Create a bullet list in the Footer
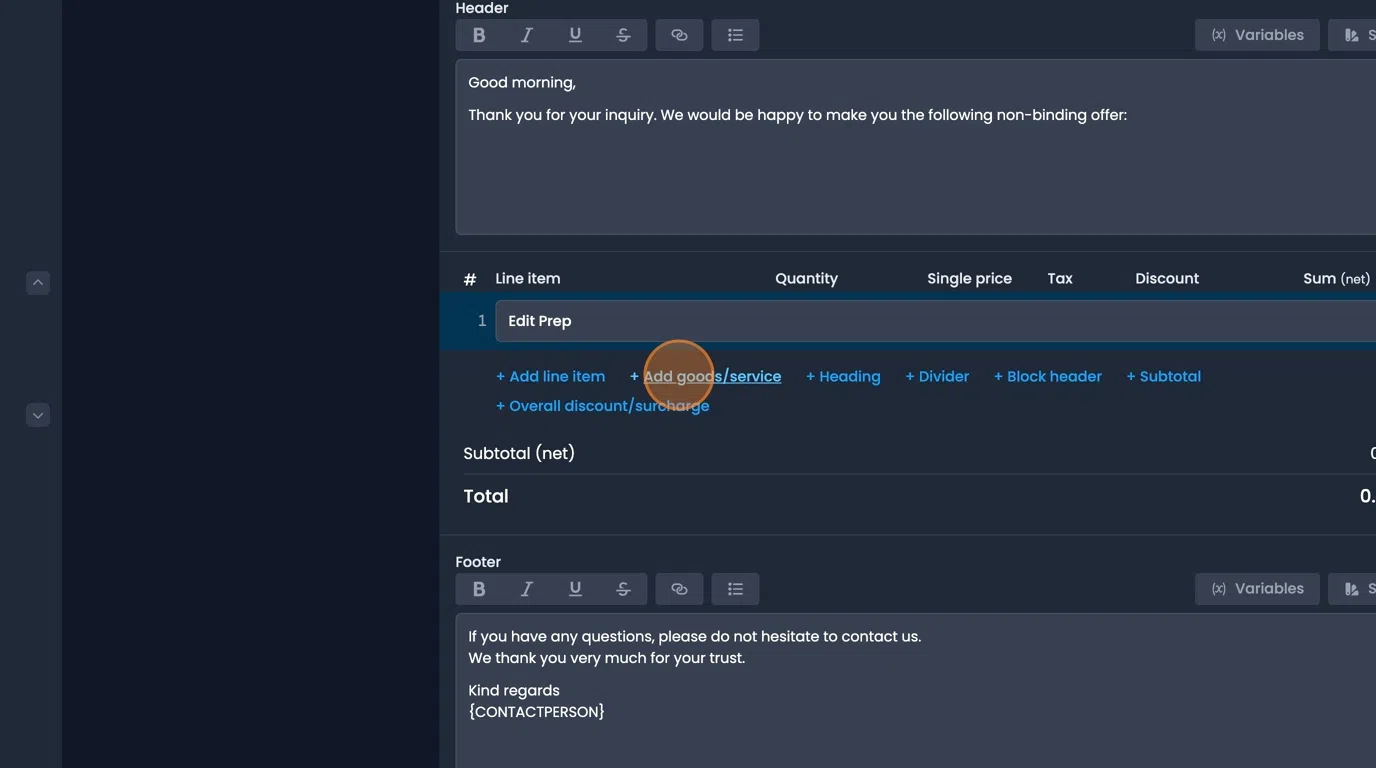The width and height of the screenshot is (1376, 768). tap(735, 588)
